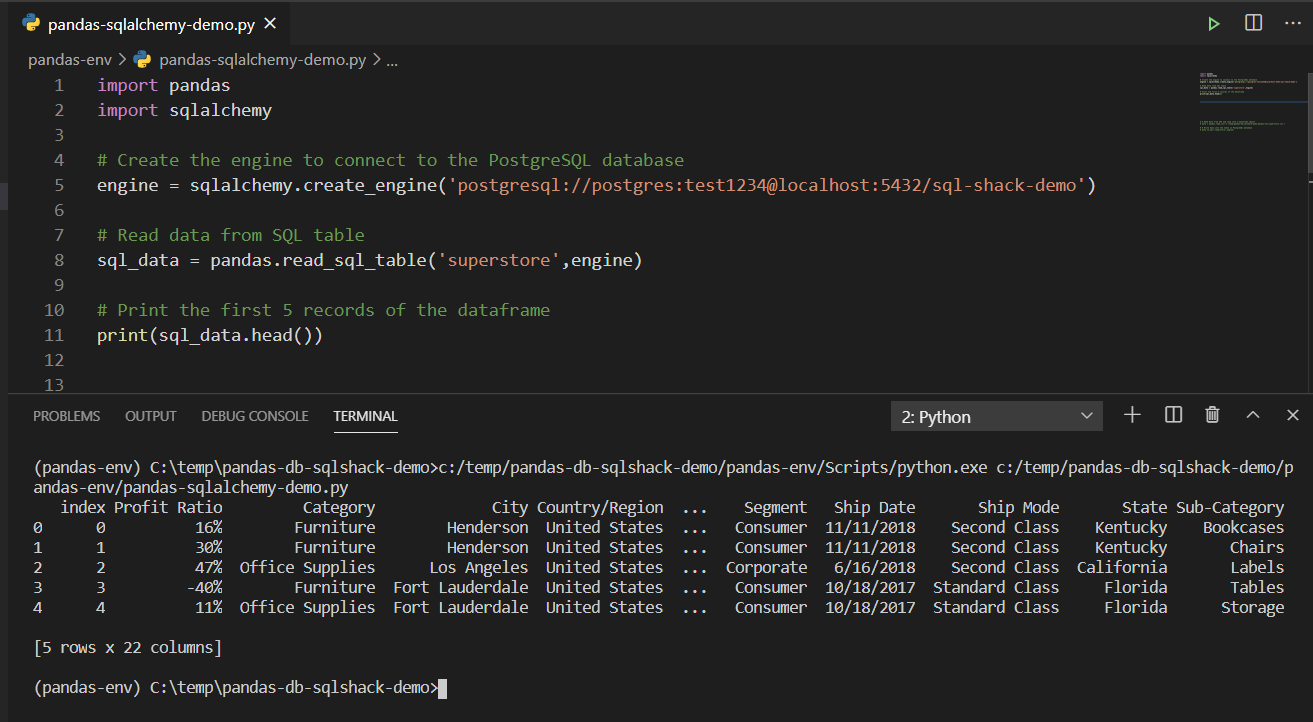Open the OUTPUT panel
Screen dimensions: 1313x722
[150, 416]
